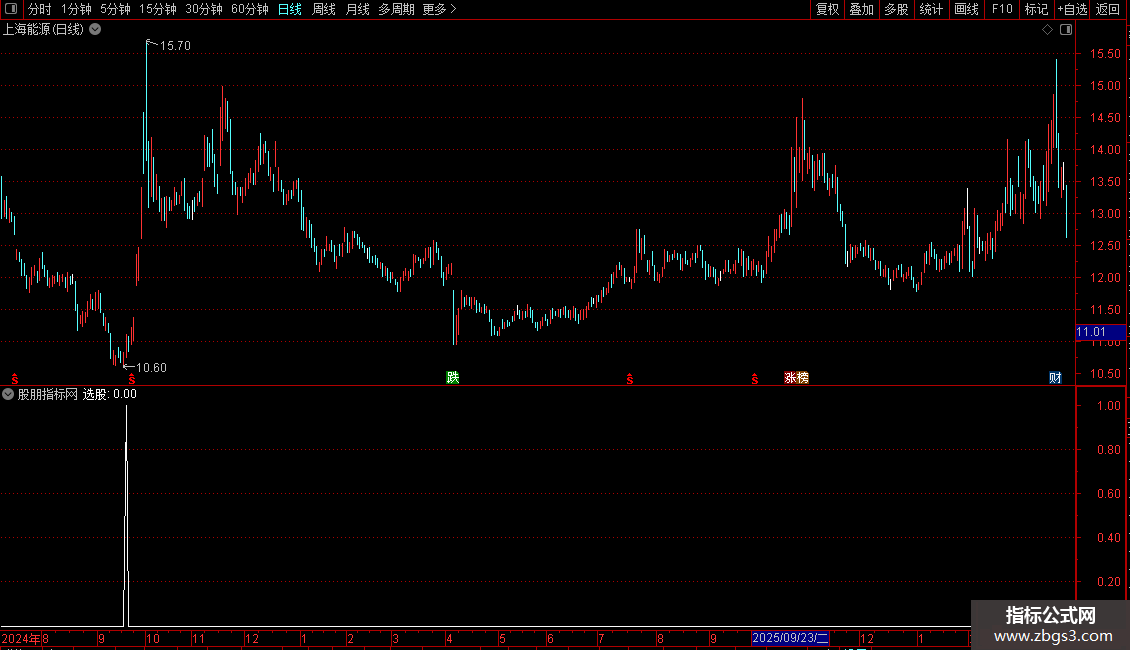Screen dimensions: 1130x650
Task: Click the blue 财 marker on chart
Action: [1055, 378]
